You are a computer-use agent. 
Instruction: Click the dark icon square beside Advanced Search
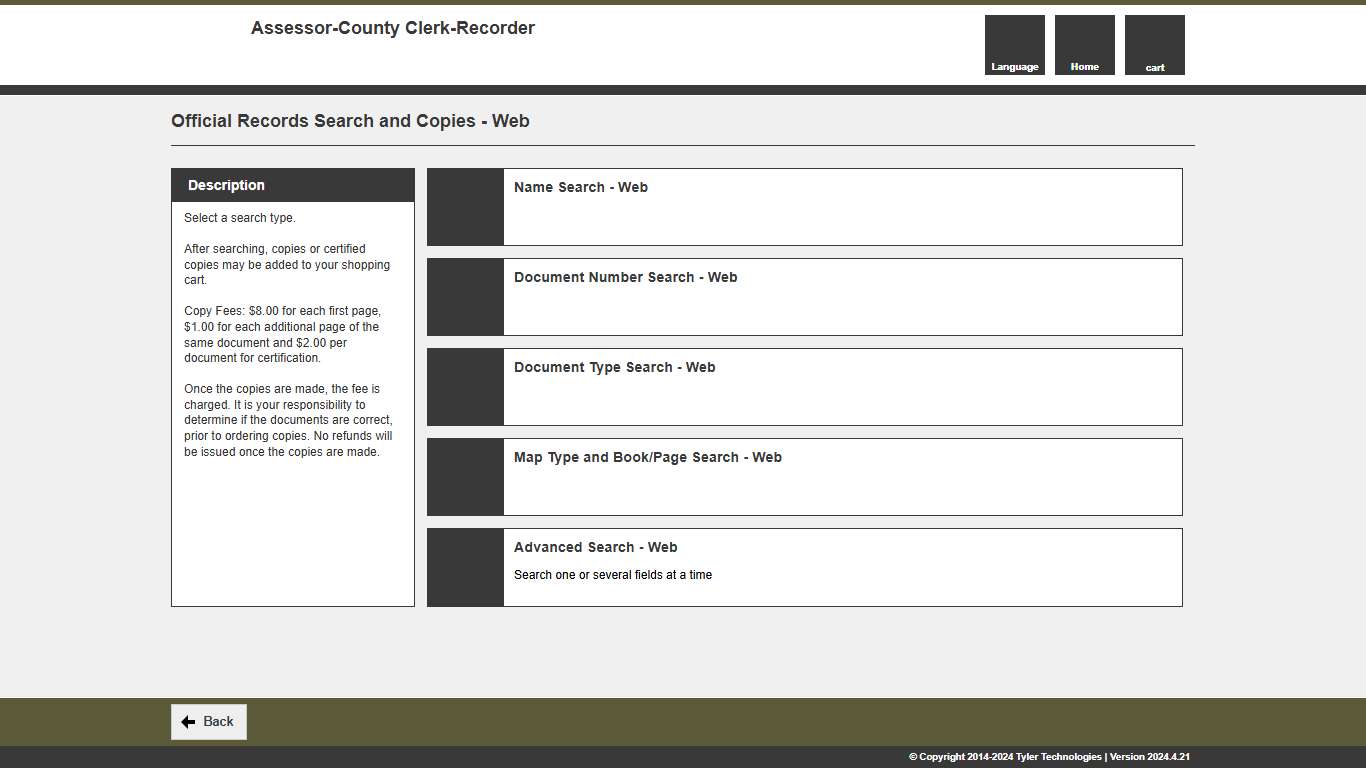tap(465, 567)
